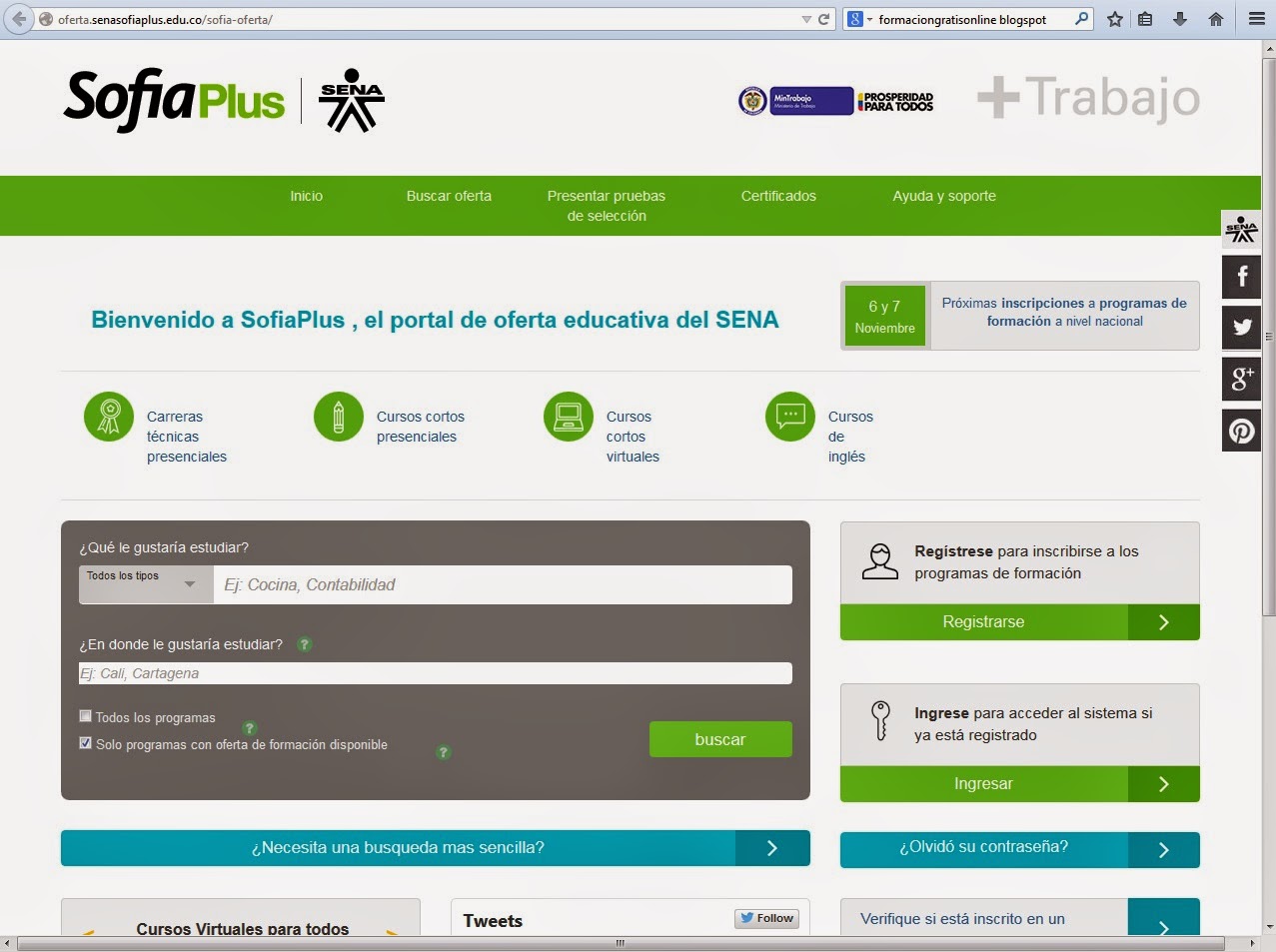This screenshot has height=952, width=1276.
Task: Enable the Todos los programas checkbox
Action: pyautogui.click(x=85, y=716)
